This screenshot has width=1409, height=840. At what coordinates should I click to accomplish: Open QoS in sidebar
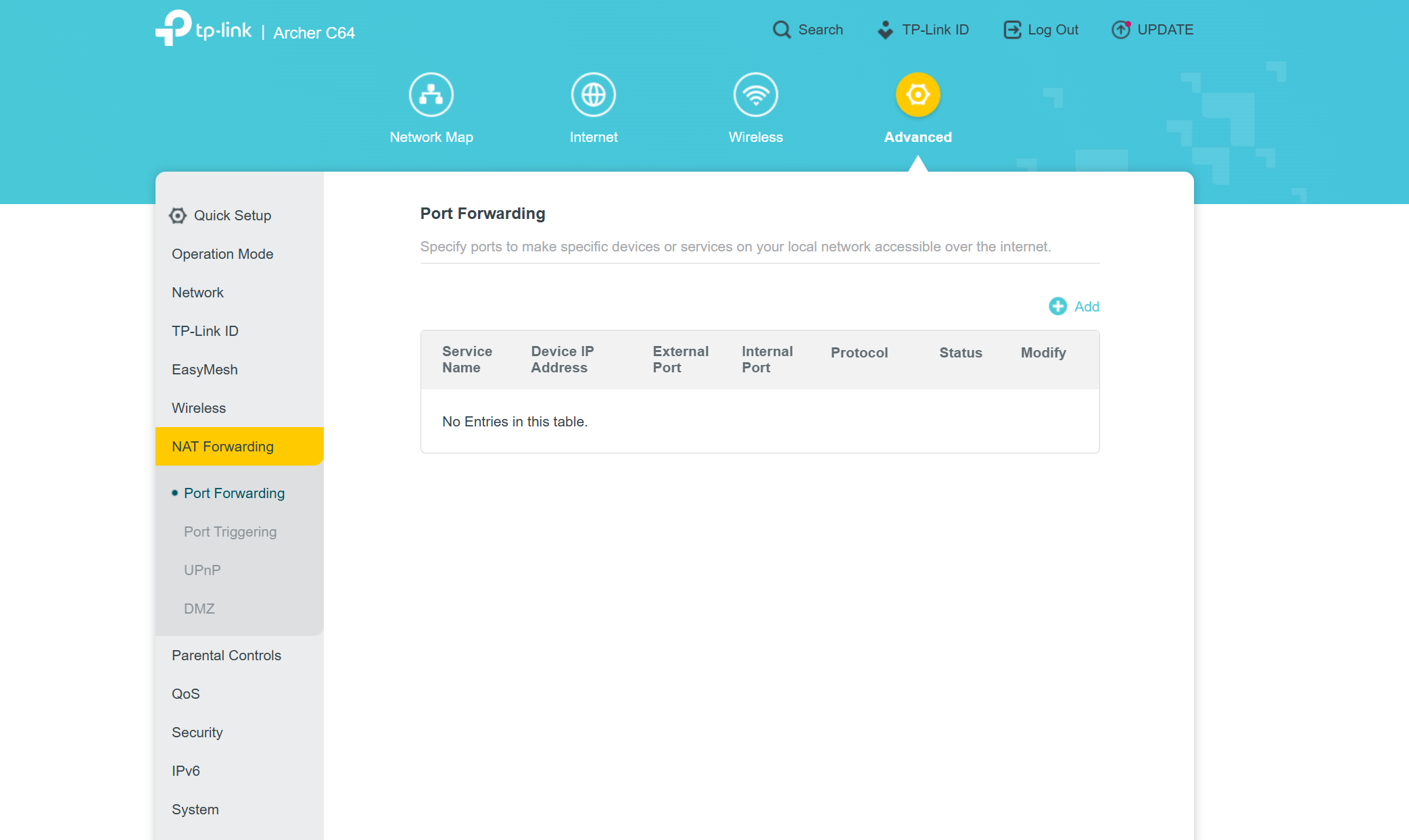186,694
